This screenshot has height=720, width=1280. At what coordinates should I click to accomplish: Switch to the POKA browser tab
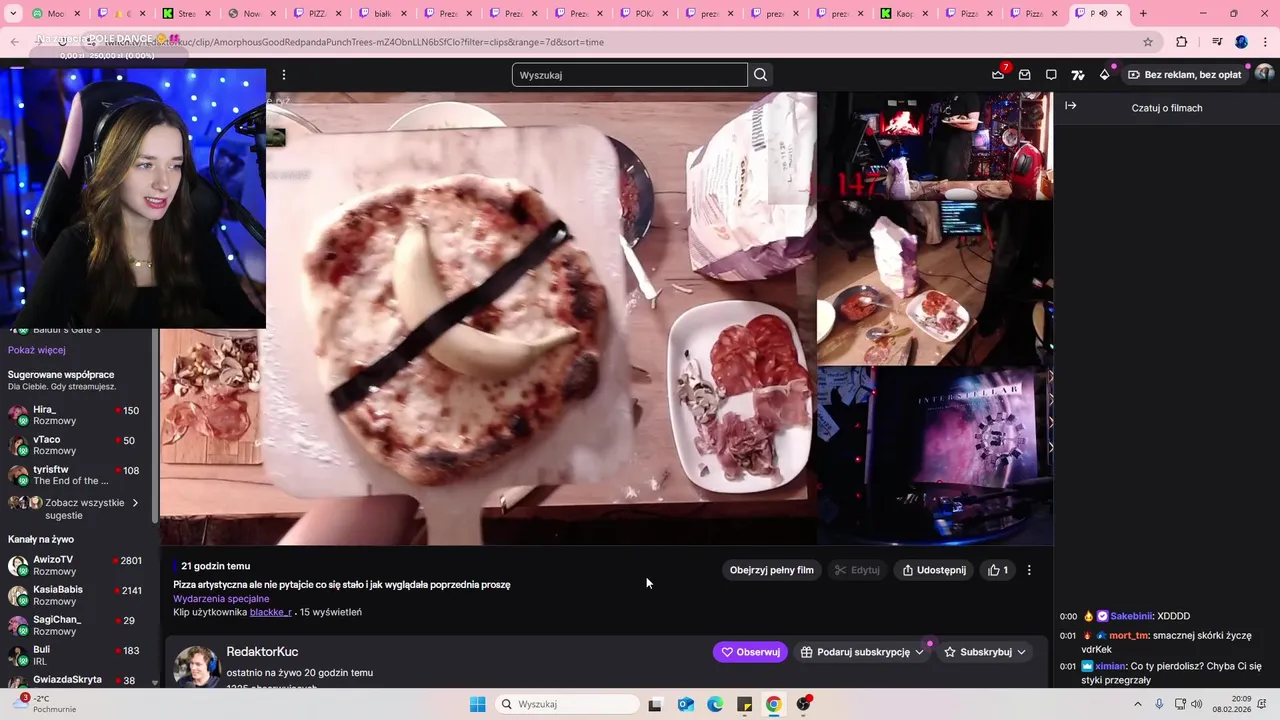click(643, 13)
